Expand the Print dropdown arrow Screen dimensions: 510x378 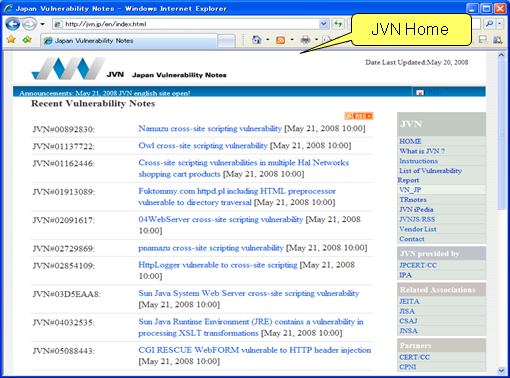[316, 40]
